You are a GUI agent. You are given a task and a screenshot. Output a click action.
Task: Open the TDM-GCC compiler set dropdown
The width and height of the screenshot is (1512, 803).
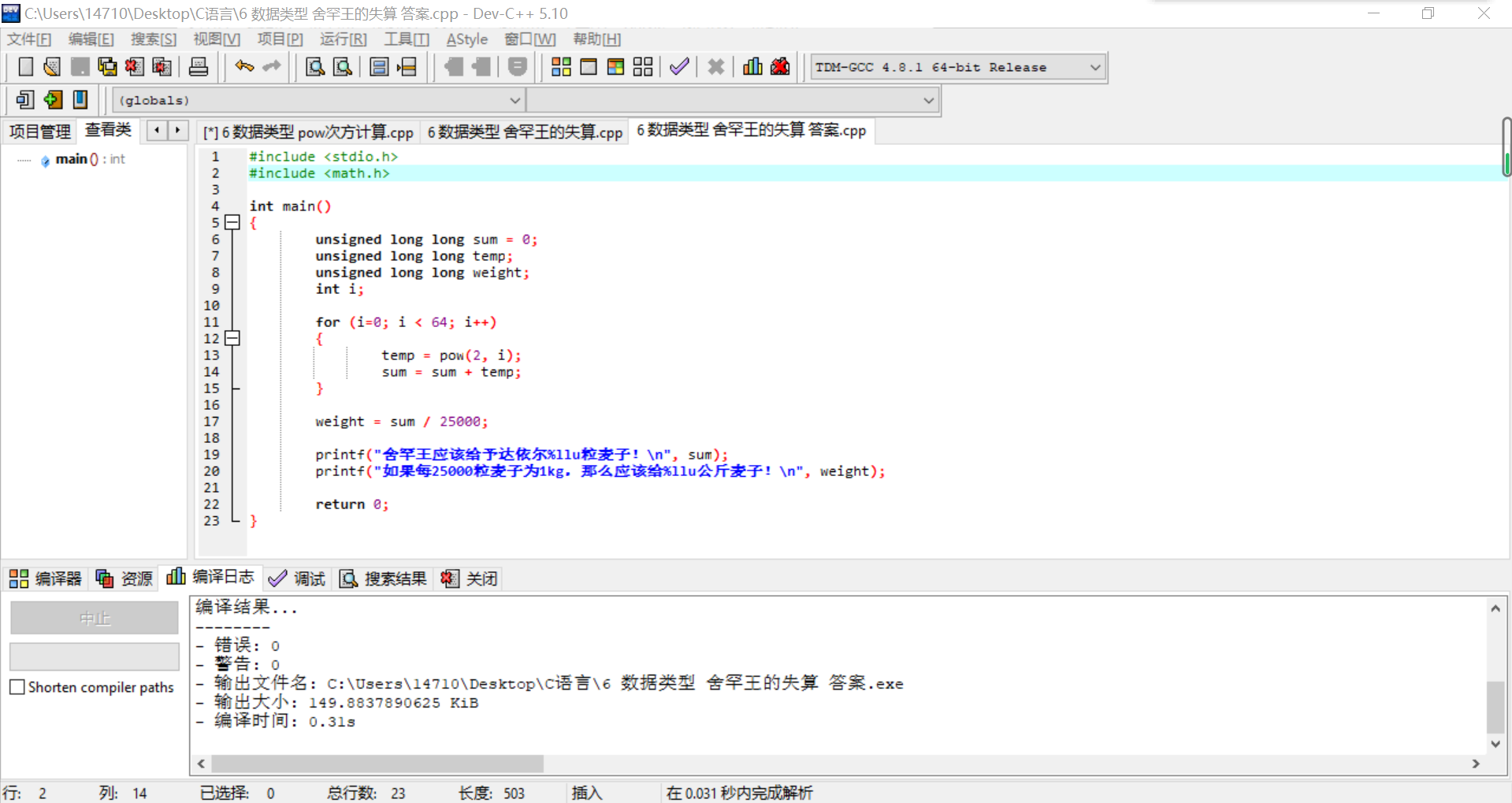[x=1095, y=67]
